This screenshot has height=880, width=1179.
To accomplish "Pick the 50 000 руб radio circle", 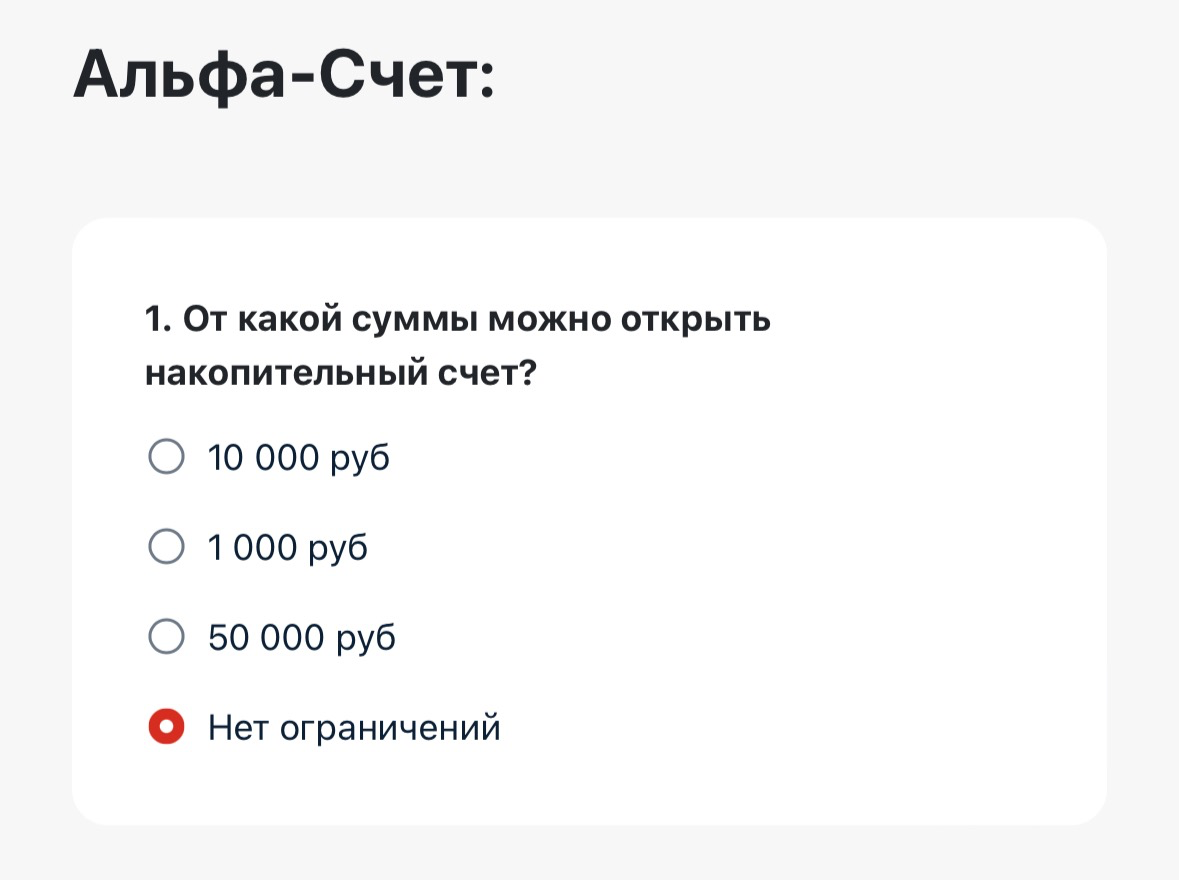I will [x=166, y=637].
